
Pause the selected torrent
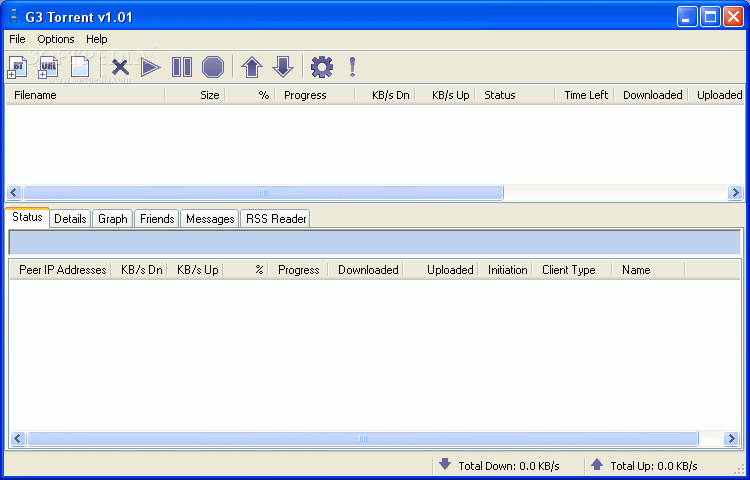click(182, 67)
